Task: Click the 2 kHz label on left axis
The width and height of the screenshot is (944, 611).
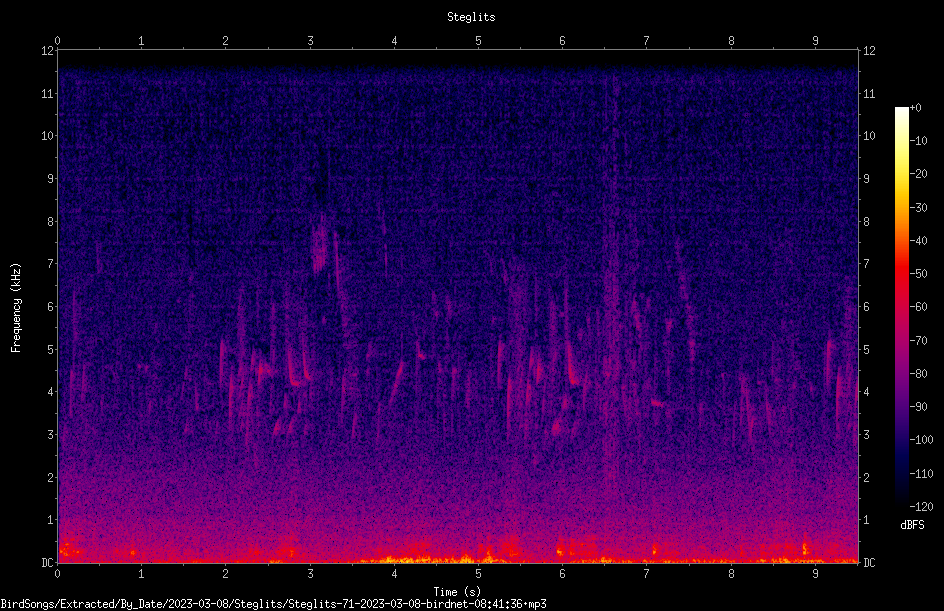Action: tap(50, 477)
